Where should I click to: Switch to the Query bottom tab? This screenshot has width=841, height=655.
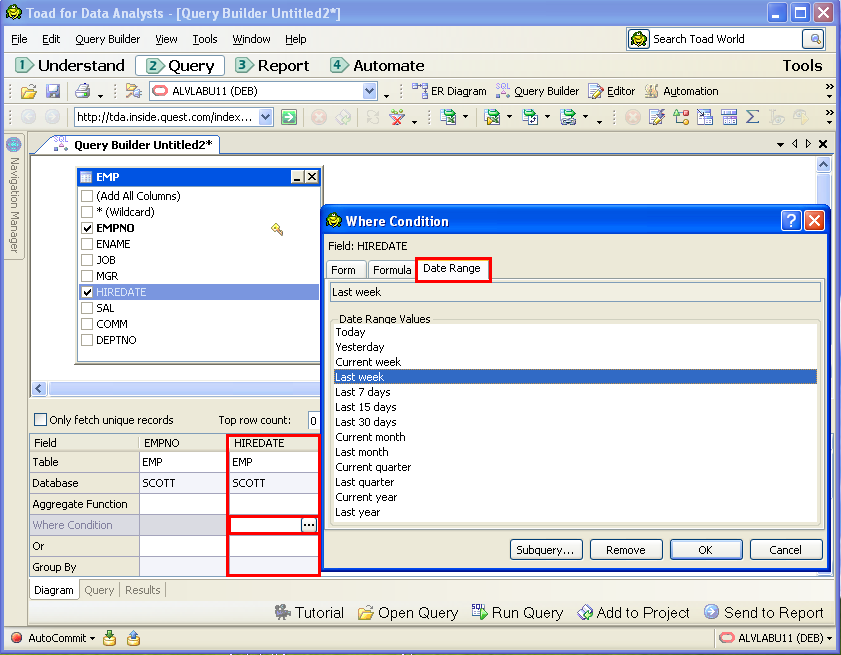tap(99, 590)
